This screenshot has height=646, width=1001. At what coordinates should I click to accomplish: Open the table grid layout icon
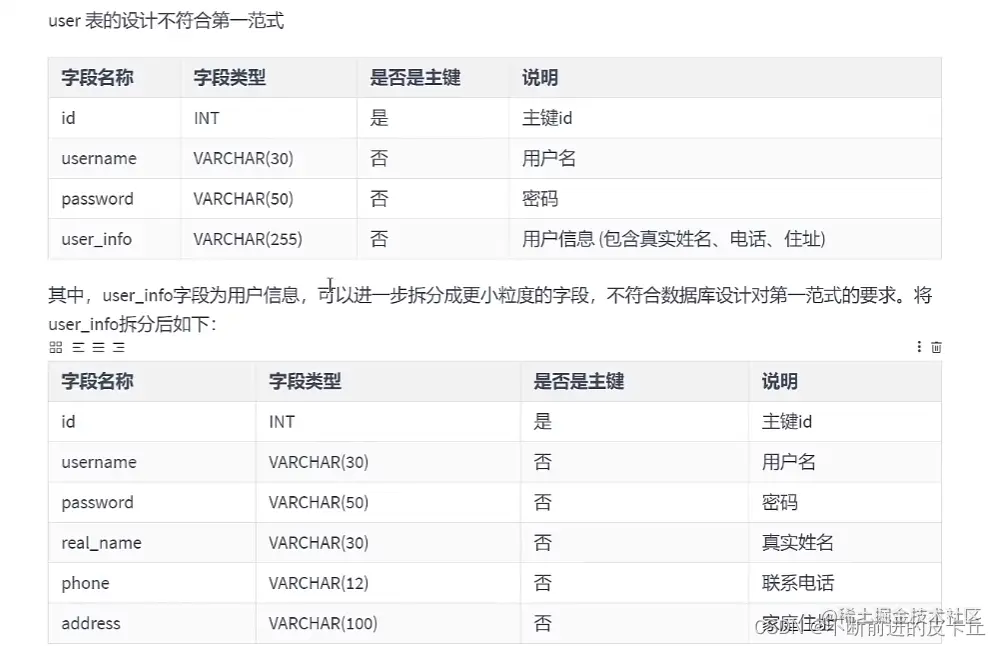[x=56, y=347]
